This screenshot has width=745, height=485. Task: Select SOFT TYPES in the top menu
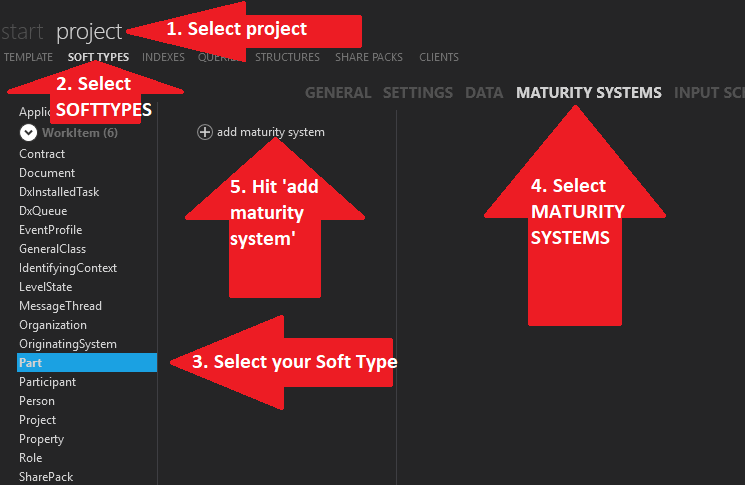[x=98, y=57]
